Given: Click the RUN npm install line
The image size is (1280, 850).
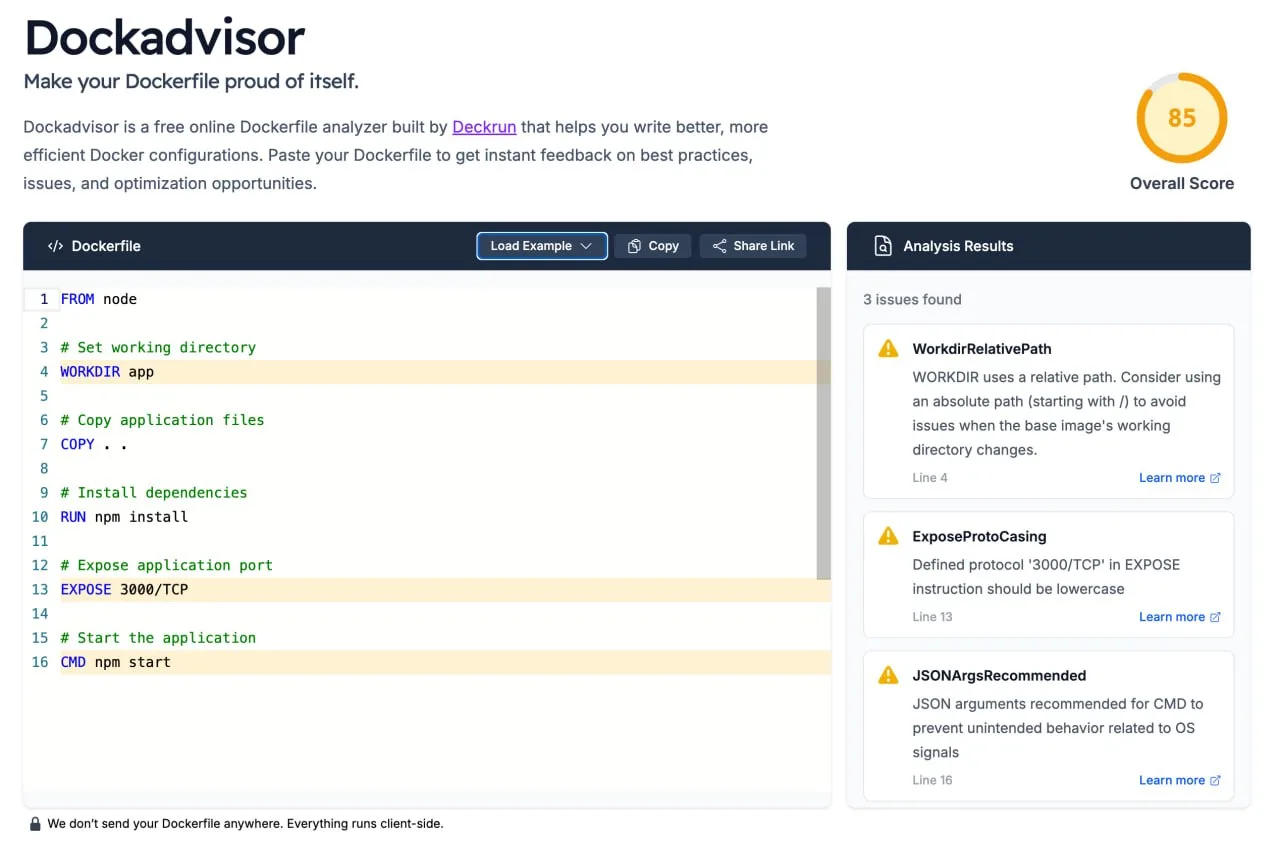Looking at the screenshot, I should point(445,517).
